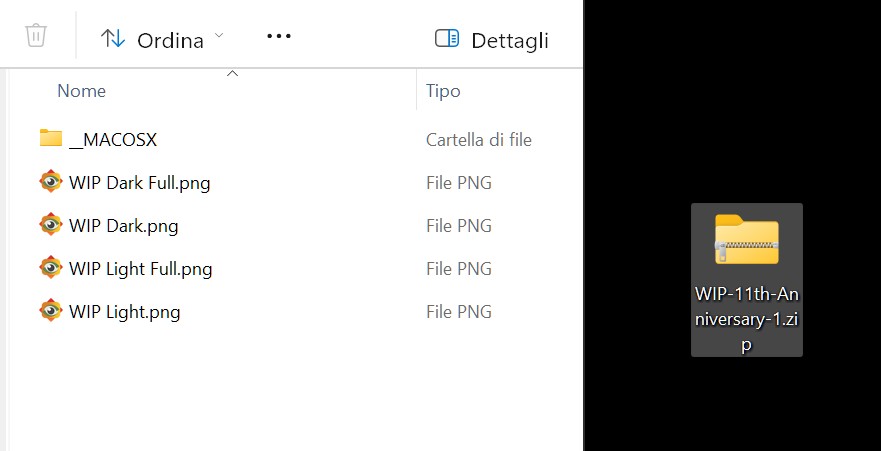Select the __MACOSX folder name
Screen dimensions: 881x451
point(113,140)
